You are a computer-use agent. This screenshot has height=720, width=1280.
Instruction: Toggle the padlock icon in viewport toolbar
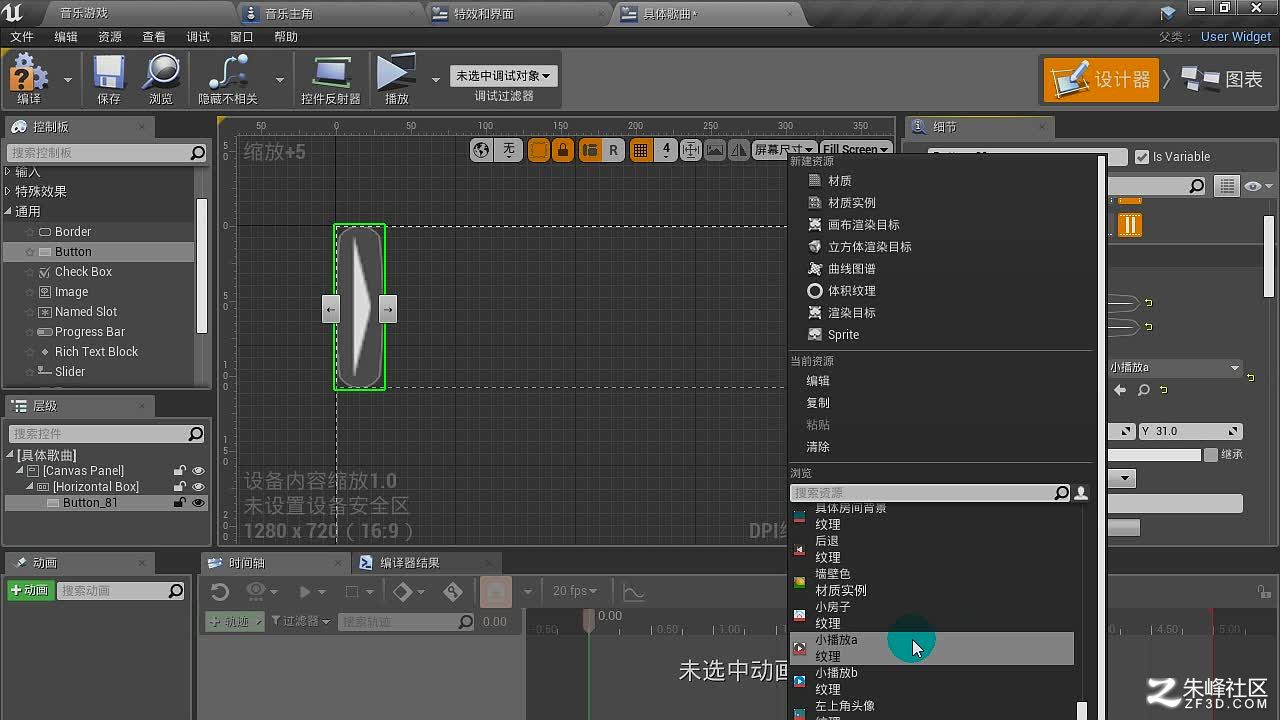pyautogui.click(x=563, y=150)
